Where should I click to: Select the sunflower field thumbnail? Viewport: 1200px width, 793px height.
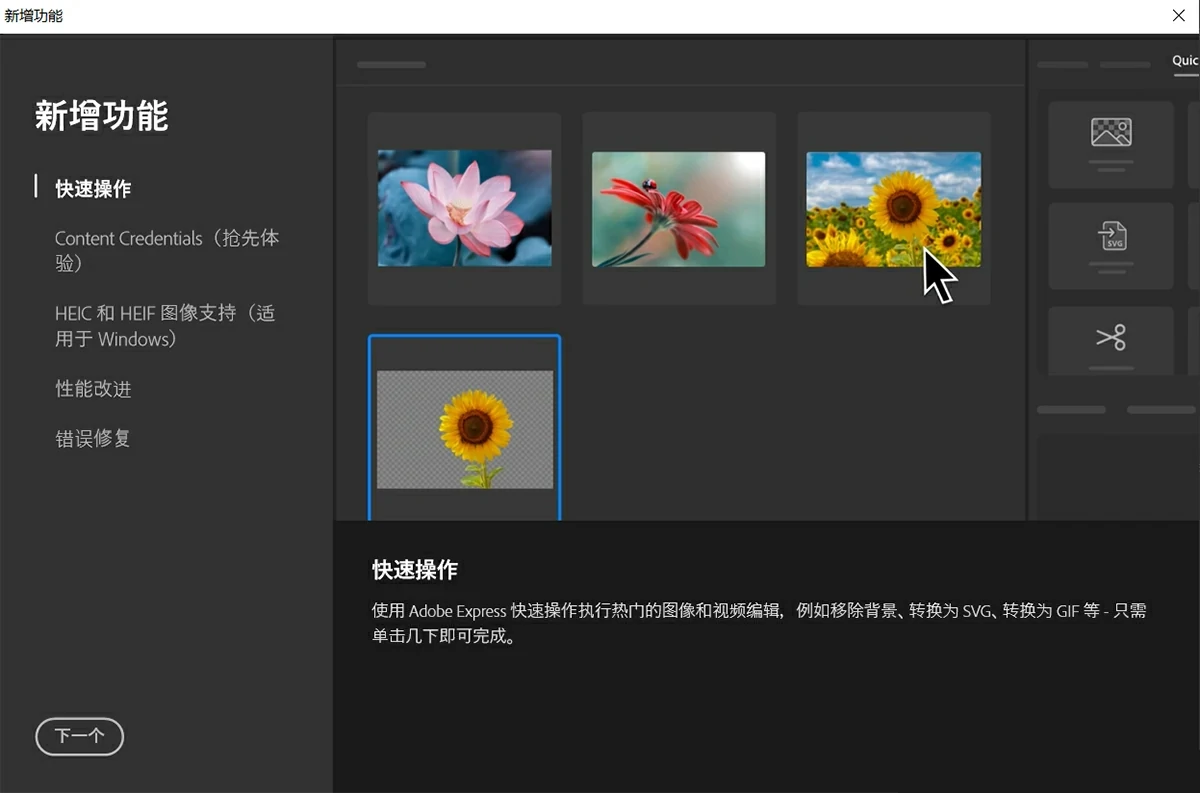point(893,208)
